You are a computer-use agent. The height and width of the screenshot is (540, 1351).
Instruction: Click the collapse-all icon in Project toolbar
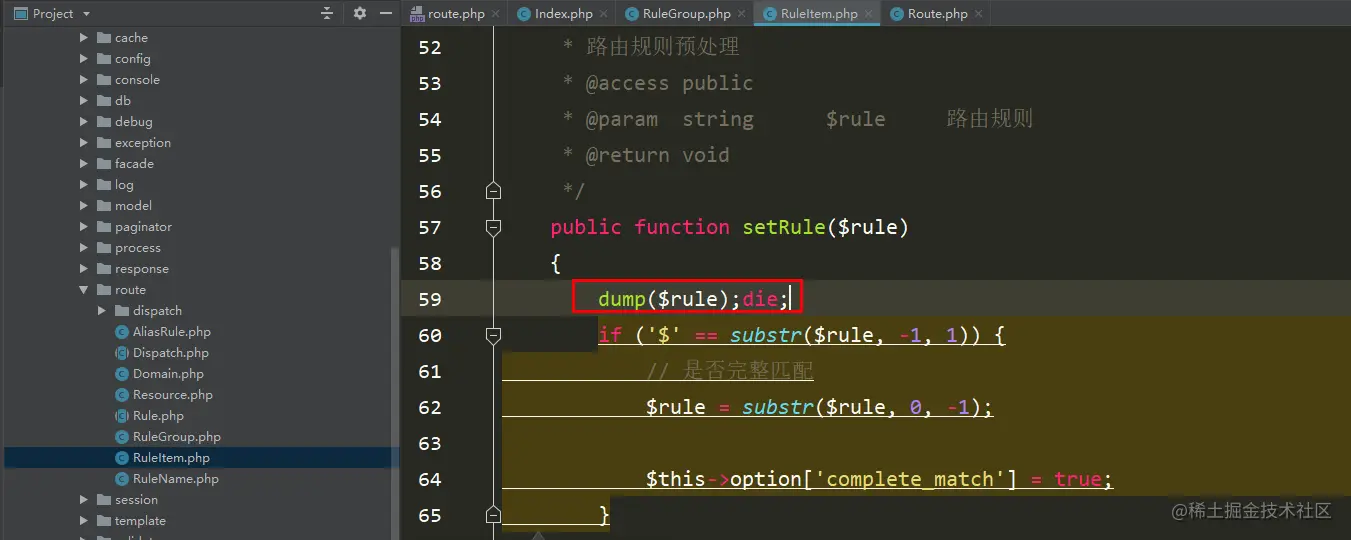click(x=327, y=14)
